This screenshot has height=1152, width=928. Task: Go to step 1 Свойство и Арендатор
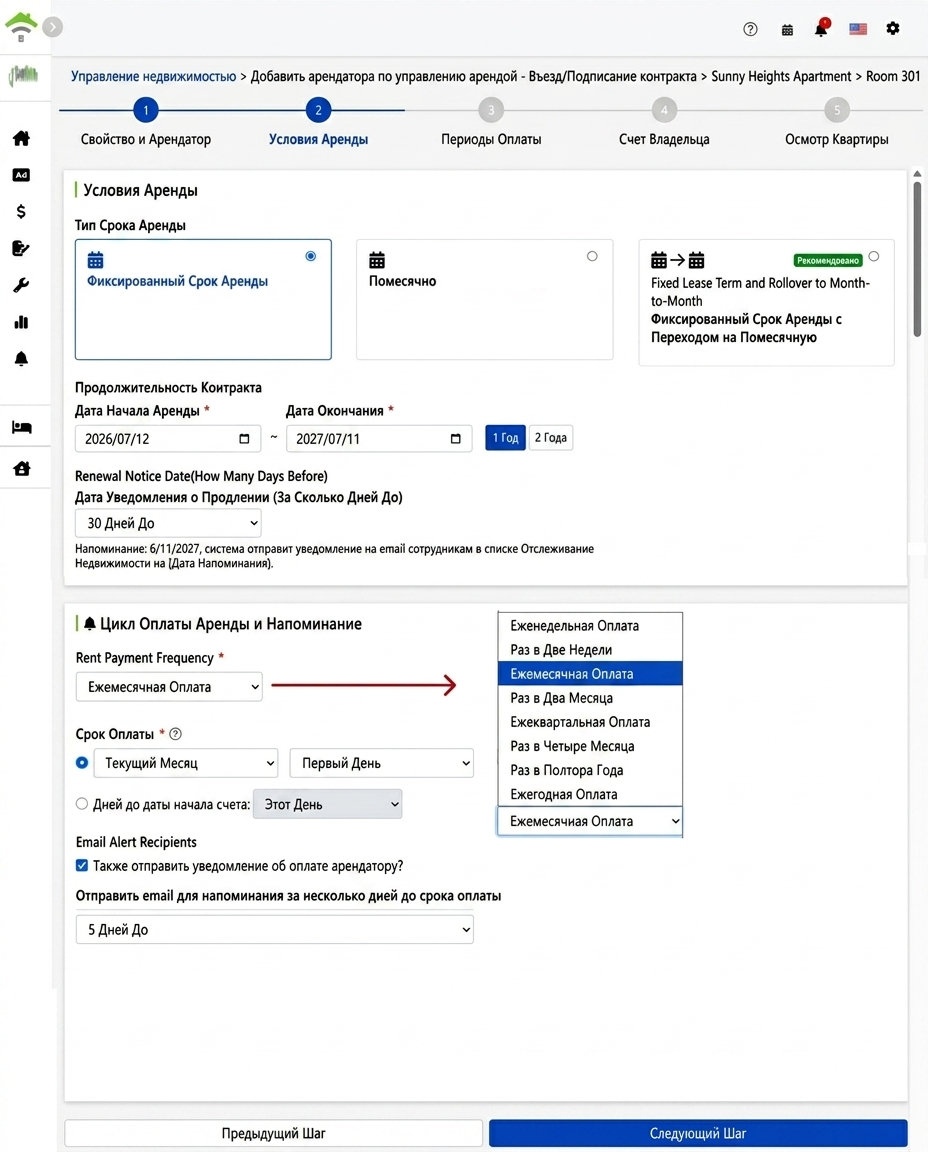click(145, 110)
